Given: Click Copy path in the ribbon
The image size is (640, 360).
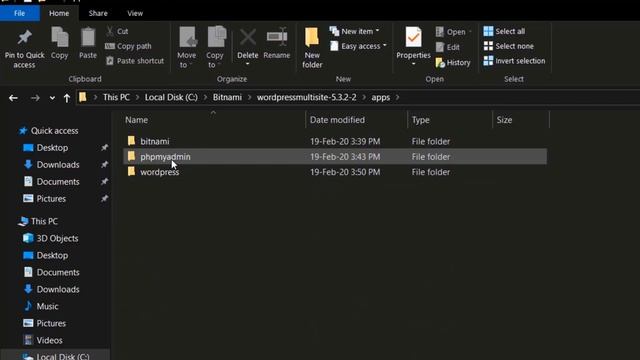Looking at the screenshot, I should pyautogui.click(x=129, y=46).
